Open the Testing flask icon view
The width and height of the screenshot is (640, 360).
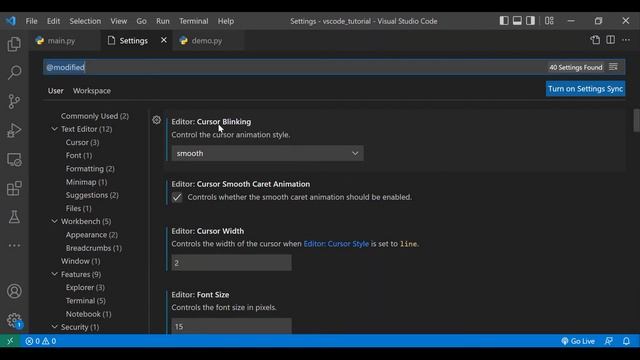tap(14, 217)
